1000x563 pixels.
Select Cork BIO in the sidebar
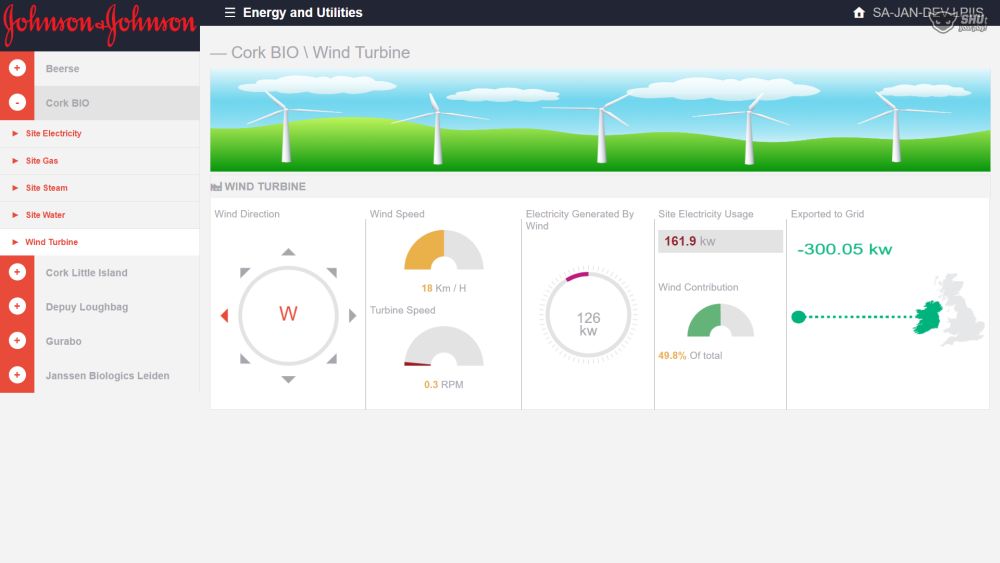coord(68,103)
